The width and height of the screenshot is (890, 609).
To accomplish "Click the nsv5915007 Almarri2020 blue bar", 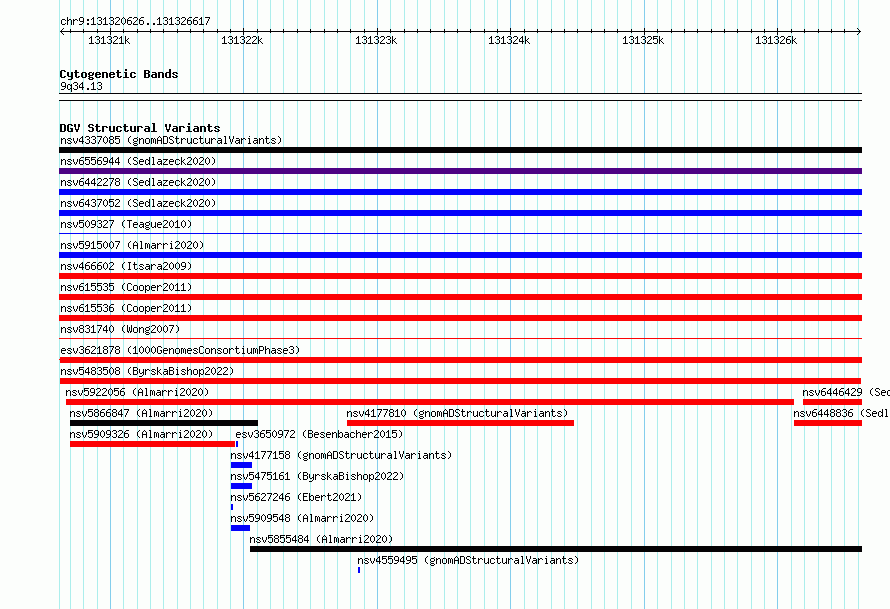I will click(460, 255).
